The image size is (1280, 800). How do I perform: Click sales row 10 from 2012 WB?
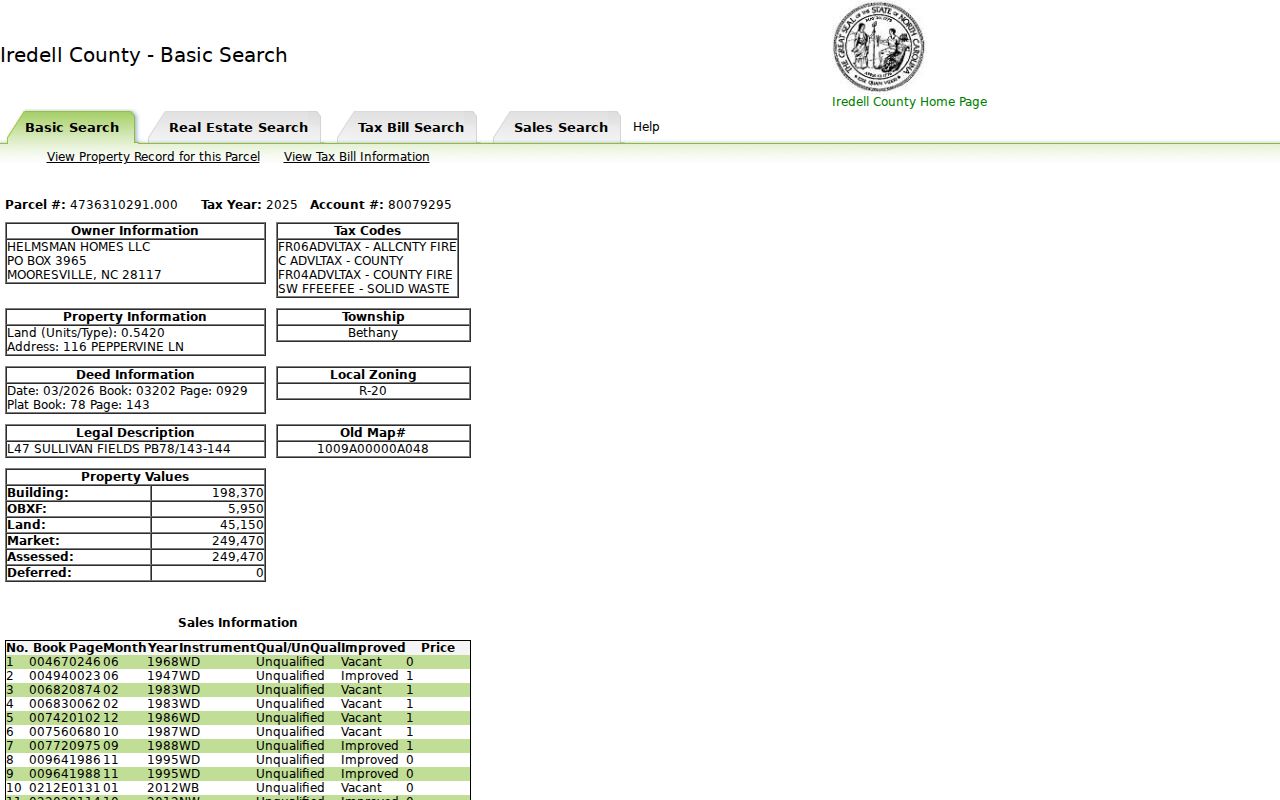pyautogui.click(x=238, y=788)
